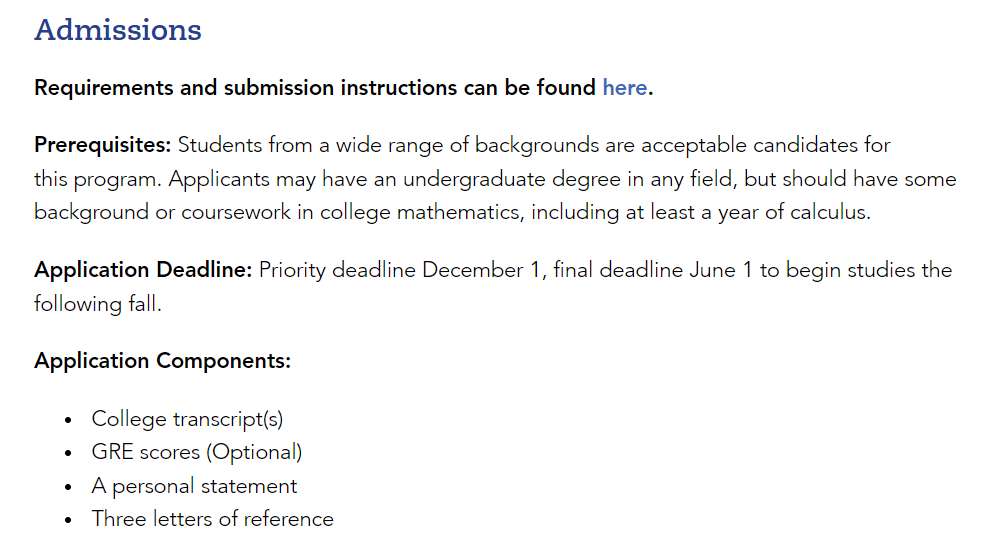
Task: Click the 'A personal statement' list item
Action: tap(195, 486)
